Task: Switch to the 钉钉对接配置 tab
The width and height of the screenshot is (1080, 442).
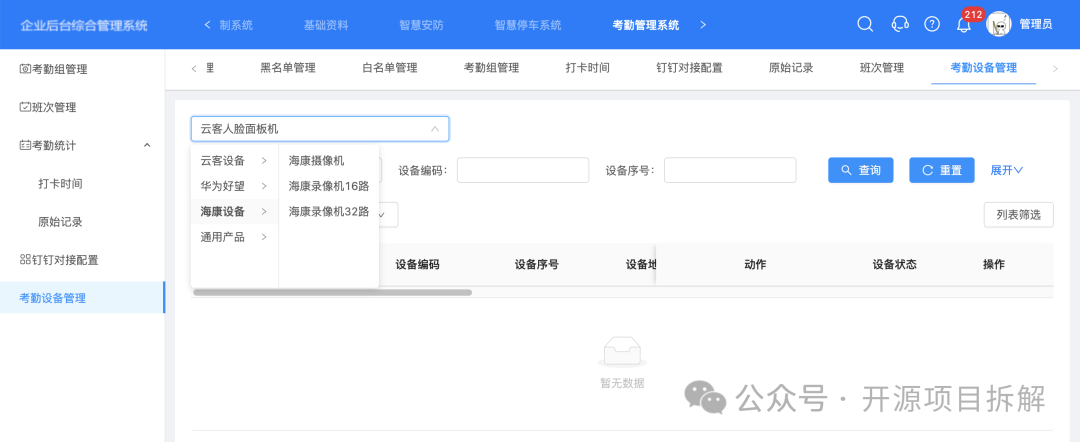Action: pos(689,68)
